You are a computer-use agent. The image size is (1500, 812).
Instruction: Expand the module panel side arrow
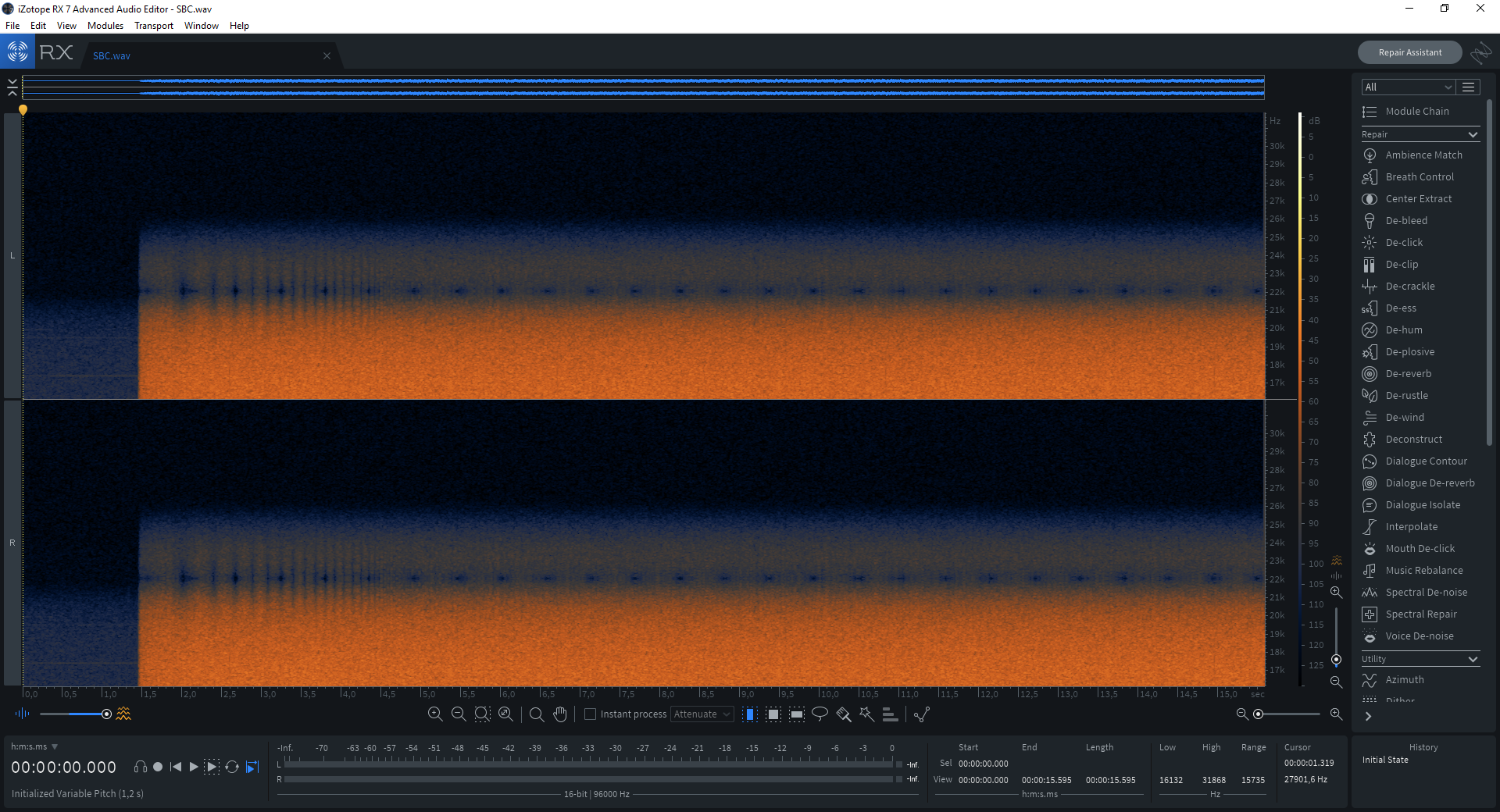1368,716
